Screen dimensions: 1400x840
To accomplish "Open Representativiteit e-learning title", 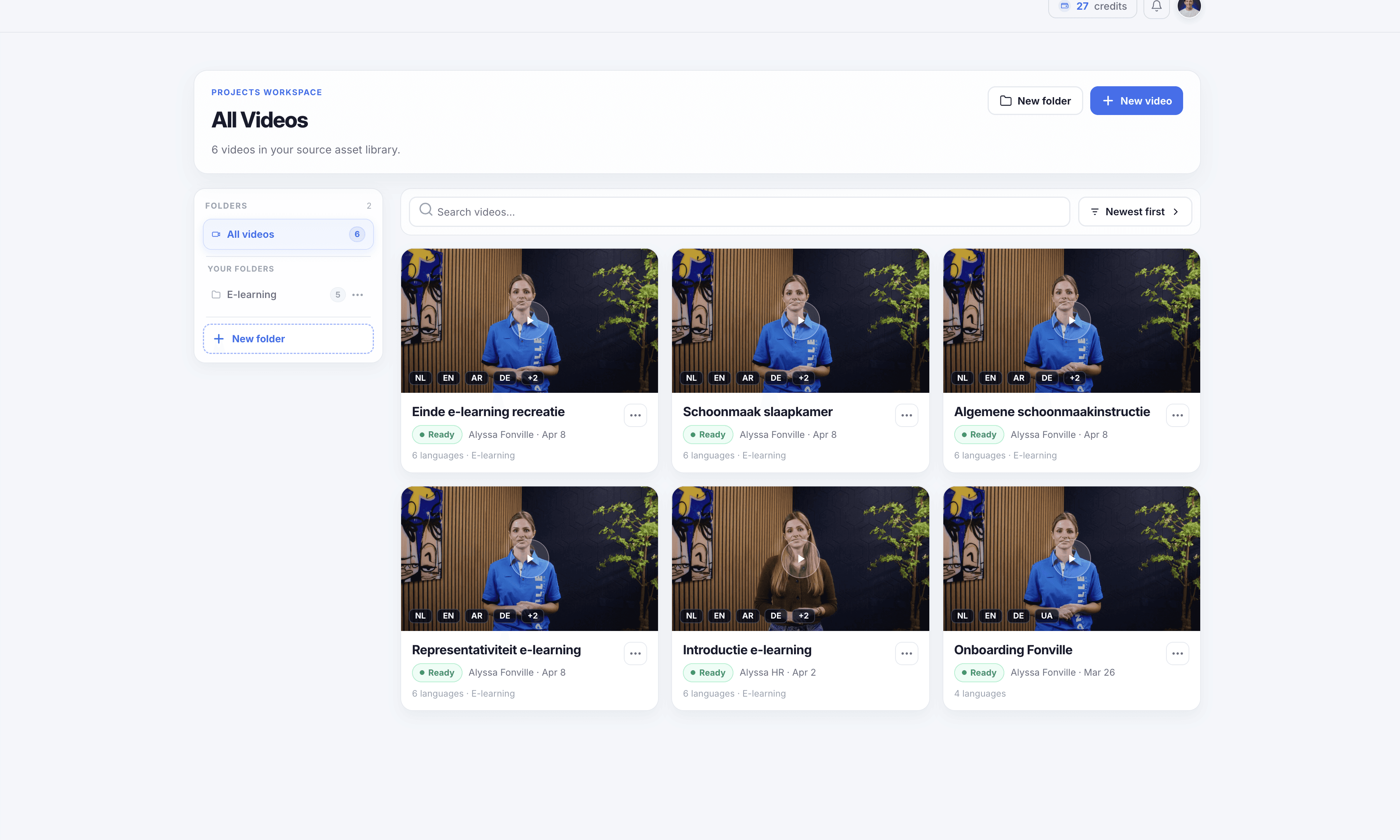I will click(x=496, y=650).
